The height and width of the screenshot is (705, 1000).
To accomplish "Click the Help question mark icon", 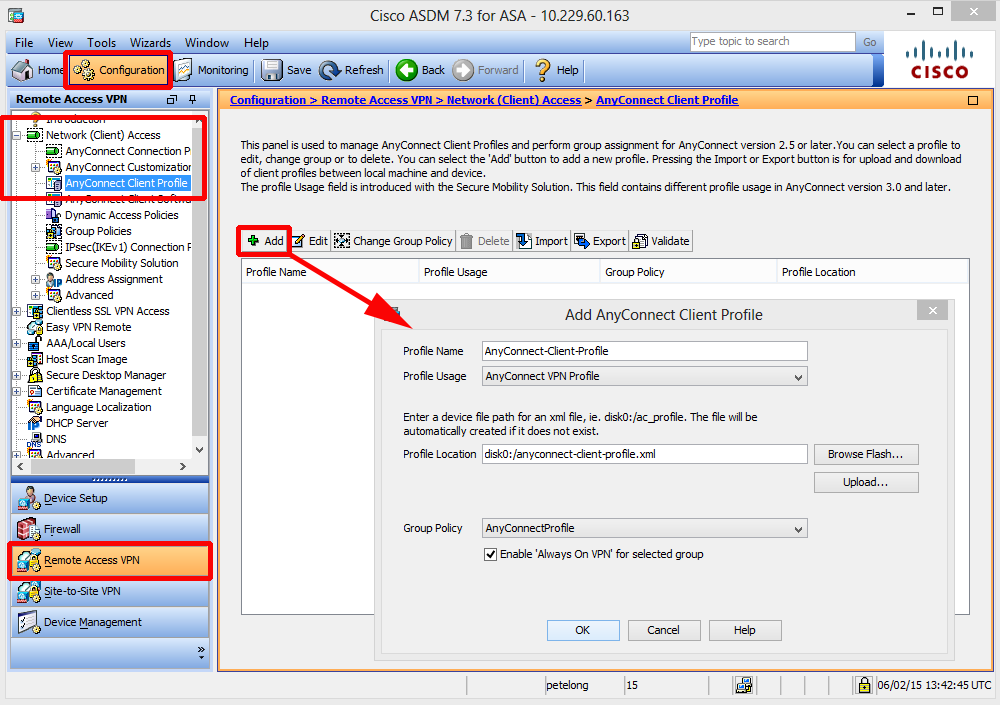I will 542,70.
